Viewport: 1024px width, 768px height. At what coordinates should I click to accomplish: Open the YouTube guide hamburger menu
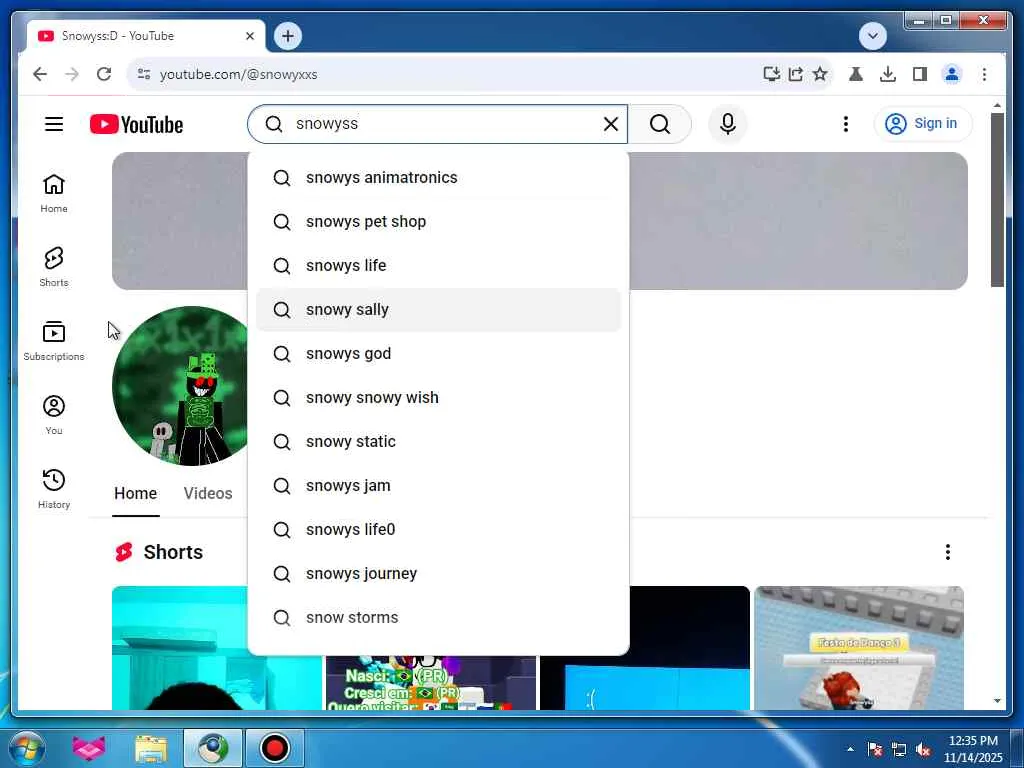click(x=54, y=124)
